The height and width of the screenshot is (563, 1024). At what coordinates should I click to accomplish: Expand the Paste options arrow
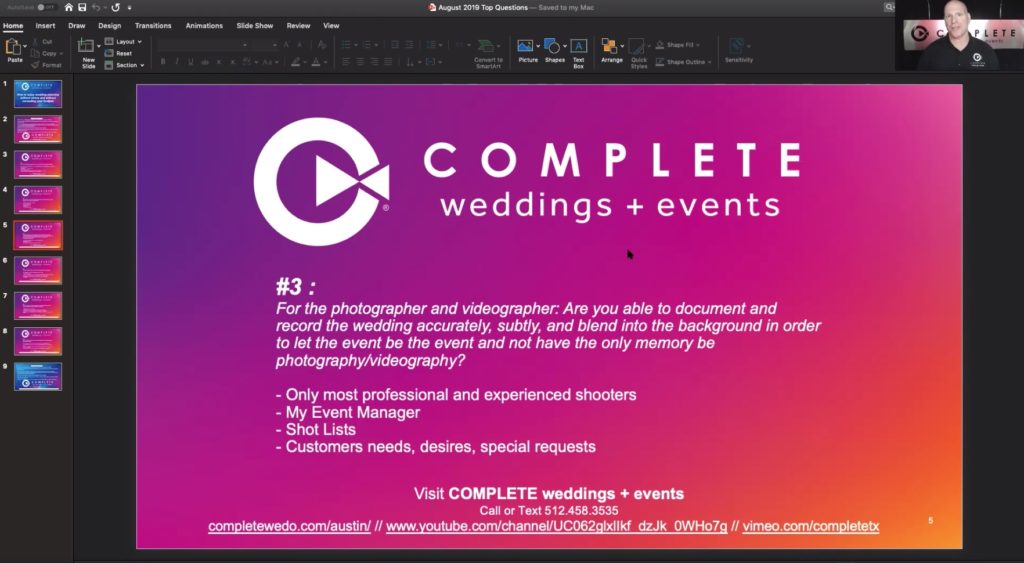point(25,46)
